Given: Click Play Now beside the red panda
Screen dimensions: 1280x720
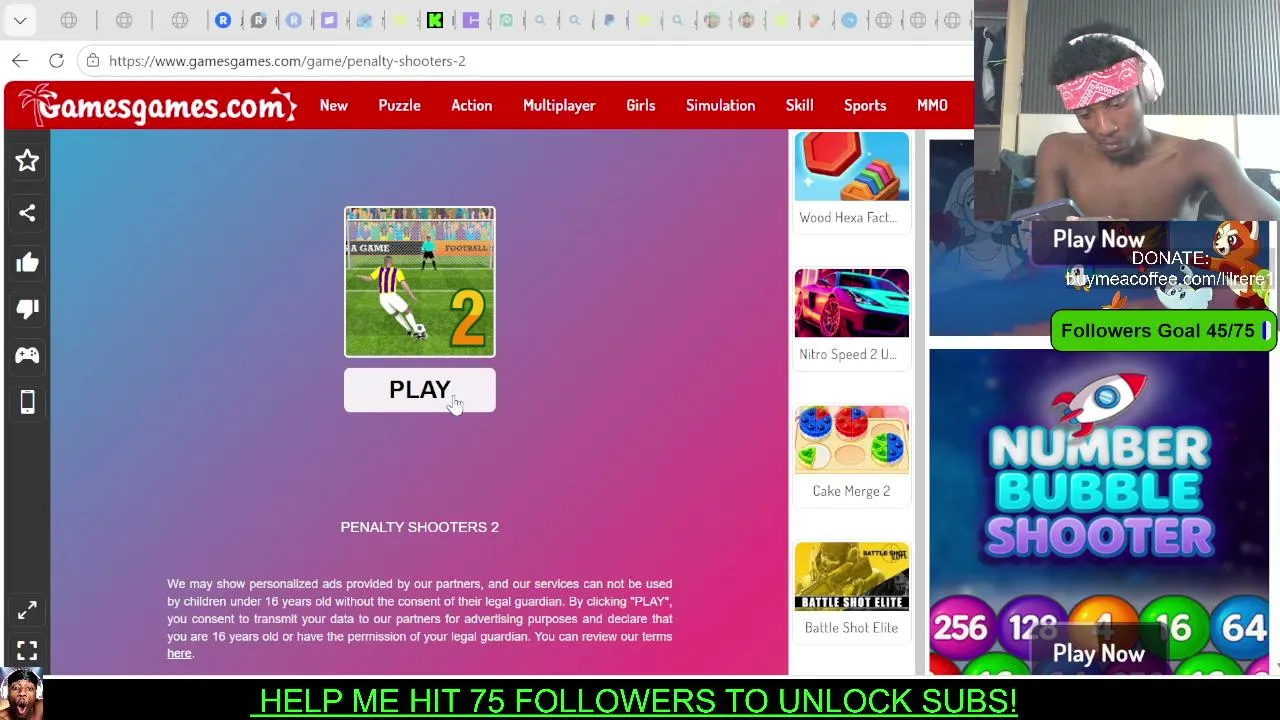Looking at the screenshot, I should click(1098, 240).
